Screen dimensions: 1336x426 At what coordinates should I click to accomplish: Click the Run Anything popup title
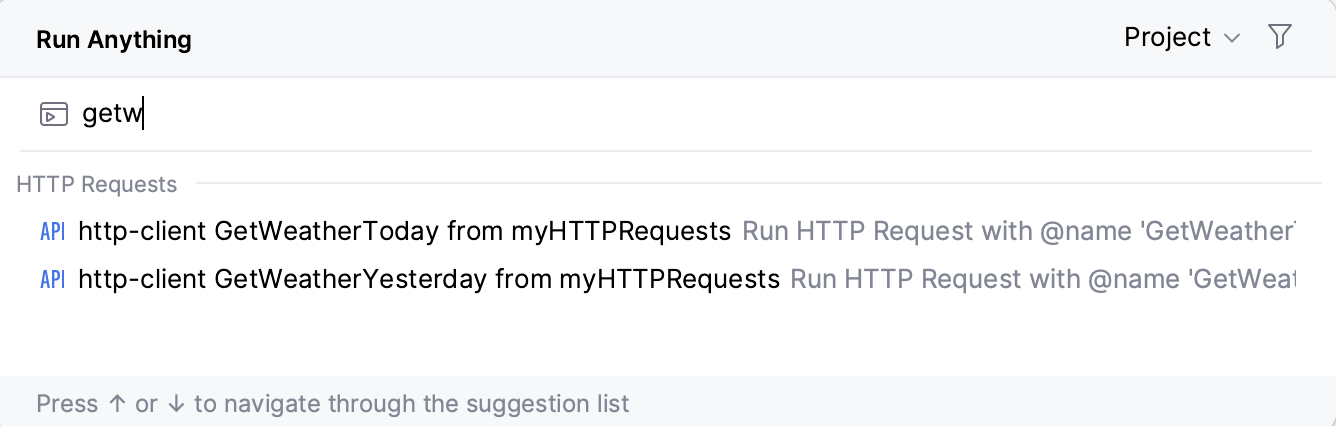coord(114,40)
